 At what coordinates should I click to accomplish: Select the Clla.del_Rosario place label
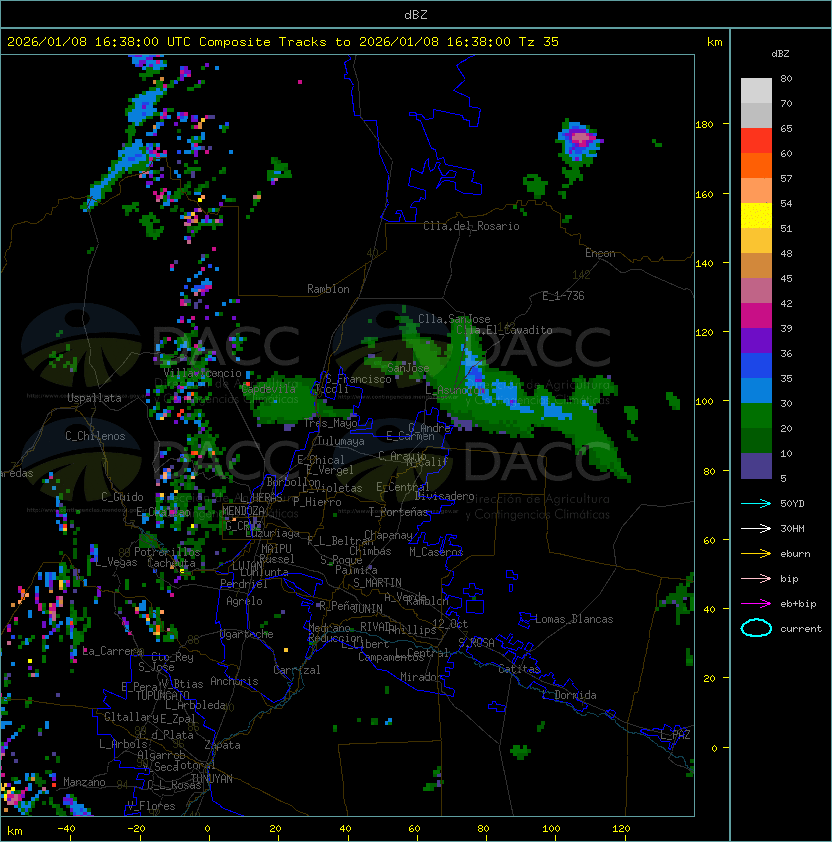(x=471, y=226)
